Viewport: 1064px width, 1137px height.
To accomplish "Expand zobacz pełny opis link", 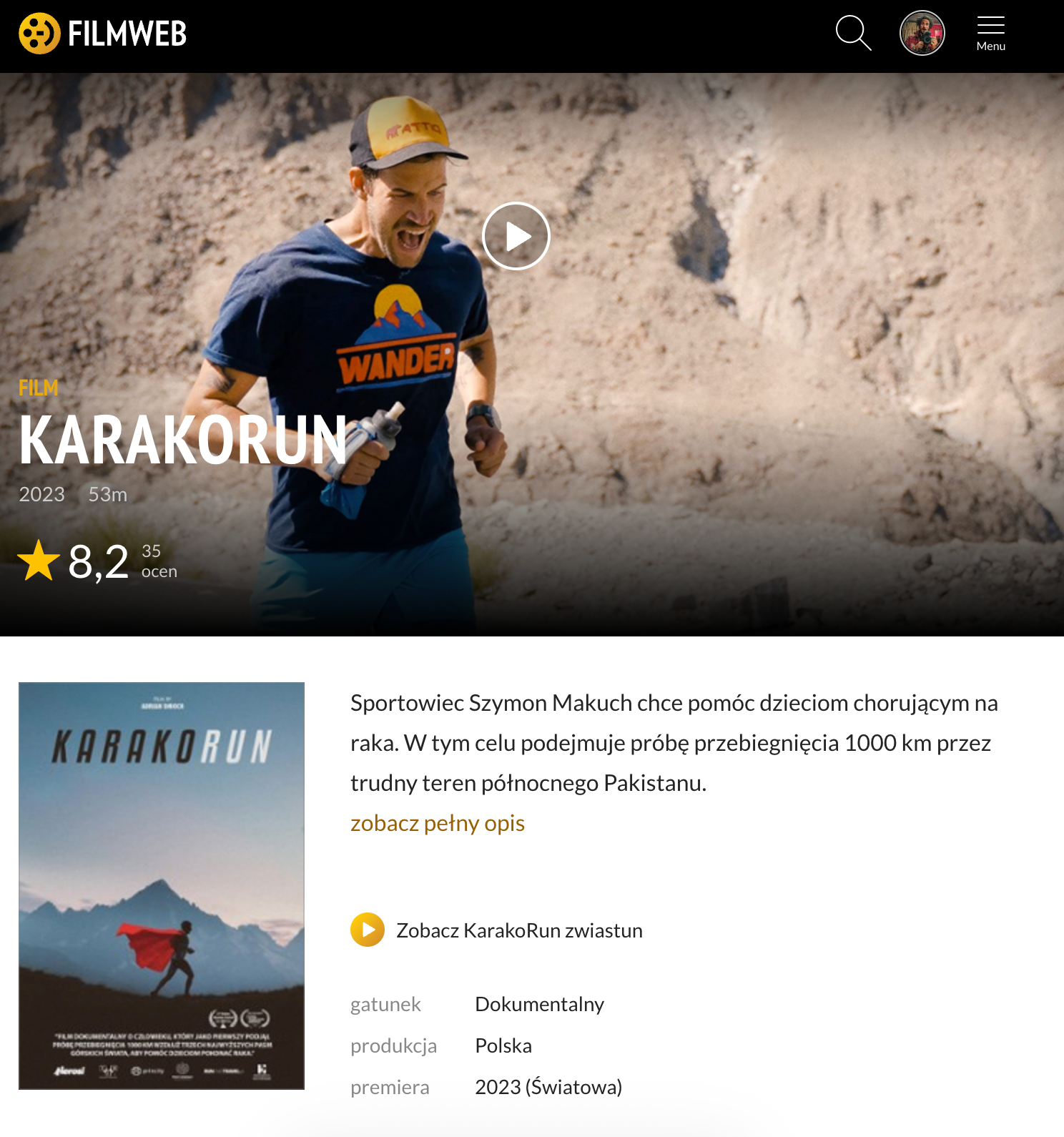I will (x=438, y=823).
